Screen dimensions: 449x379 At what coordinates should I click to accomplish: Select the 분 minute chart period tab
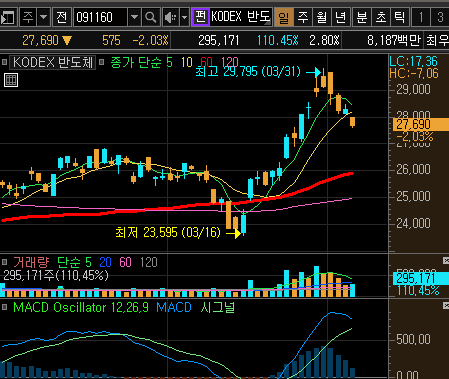point(362,17)
